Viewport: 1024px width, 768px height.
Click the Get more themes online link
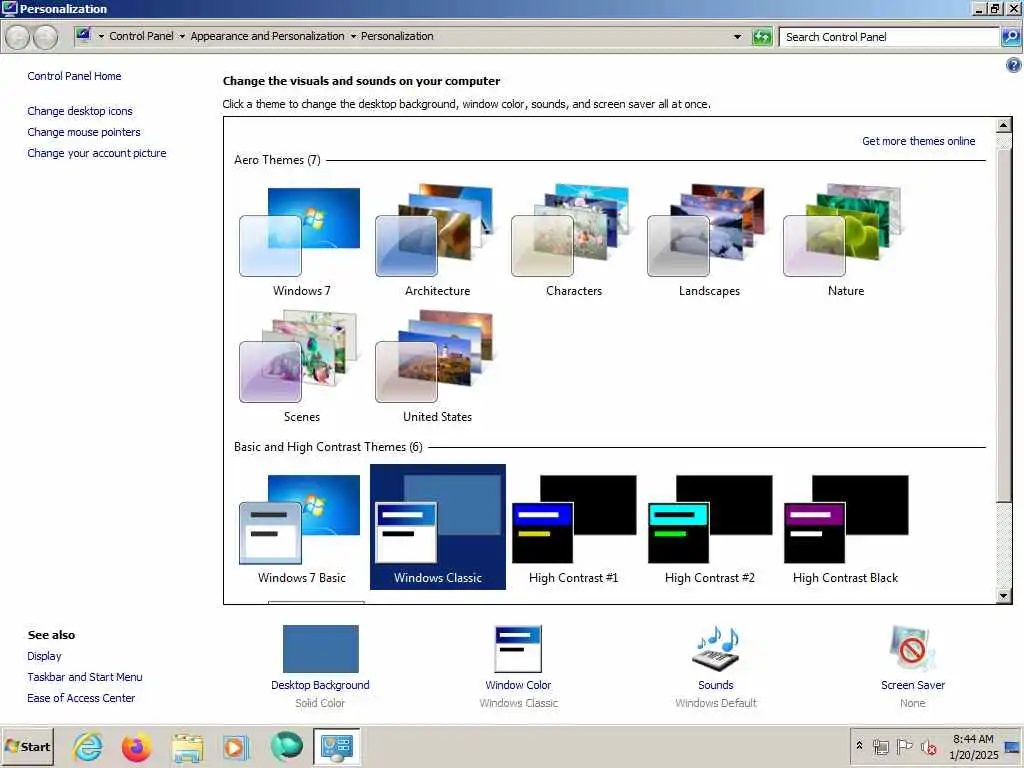click(918, 141)
